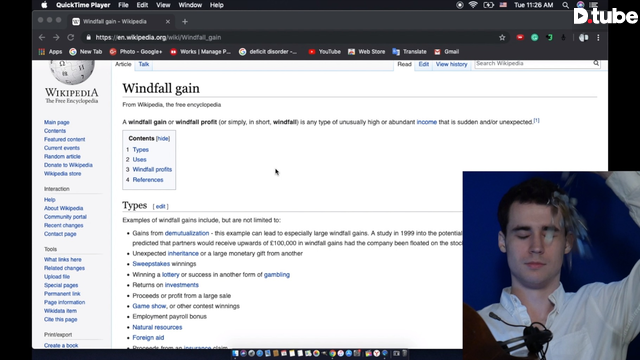This screenshot has height=360, width=640.
Task: Click the red extension icon in toolbar
Action: tap(520, 38)
